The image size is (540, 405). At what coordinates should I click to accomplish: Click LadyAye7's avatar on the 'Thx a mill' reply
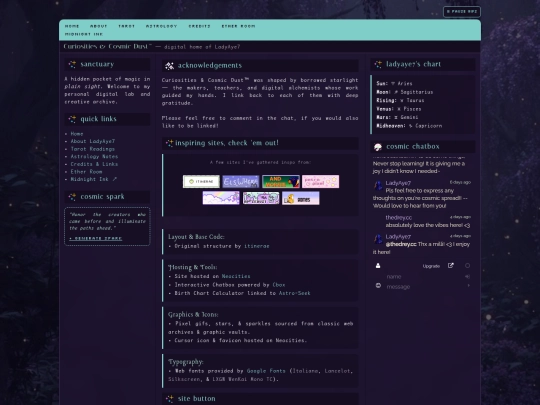click(x=378, y=239)
